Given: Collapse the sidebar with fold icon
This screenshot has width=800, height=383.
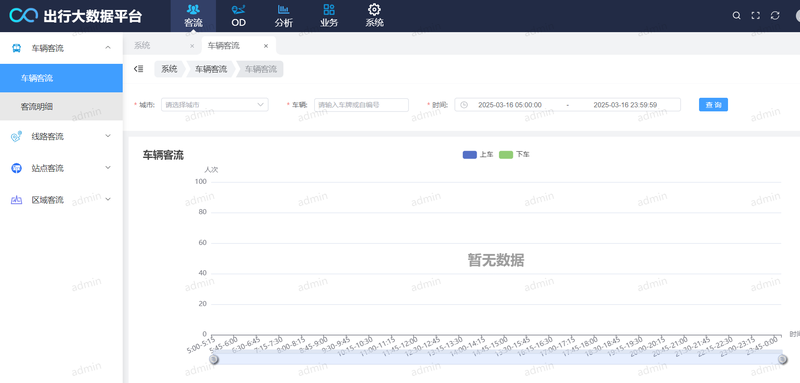Looking at the screenshot, I should tap(138, 69).
